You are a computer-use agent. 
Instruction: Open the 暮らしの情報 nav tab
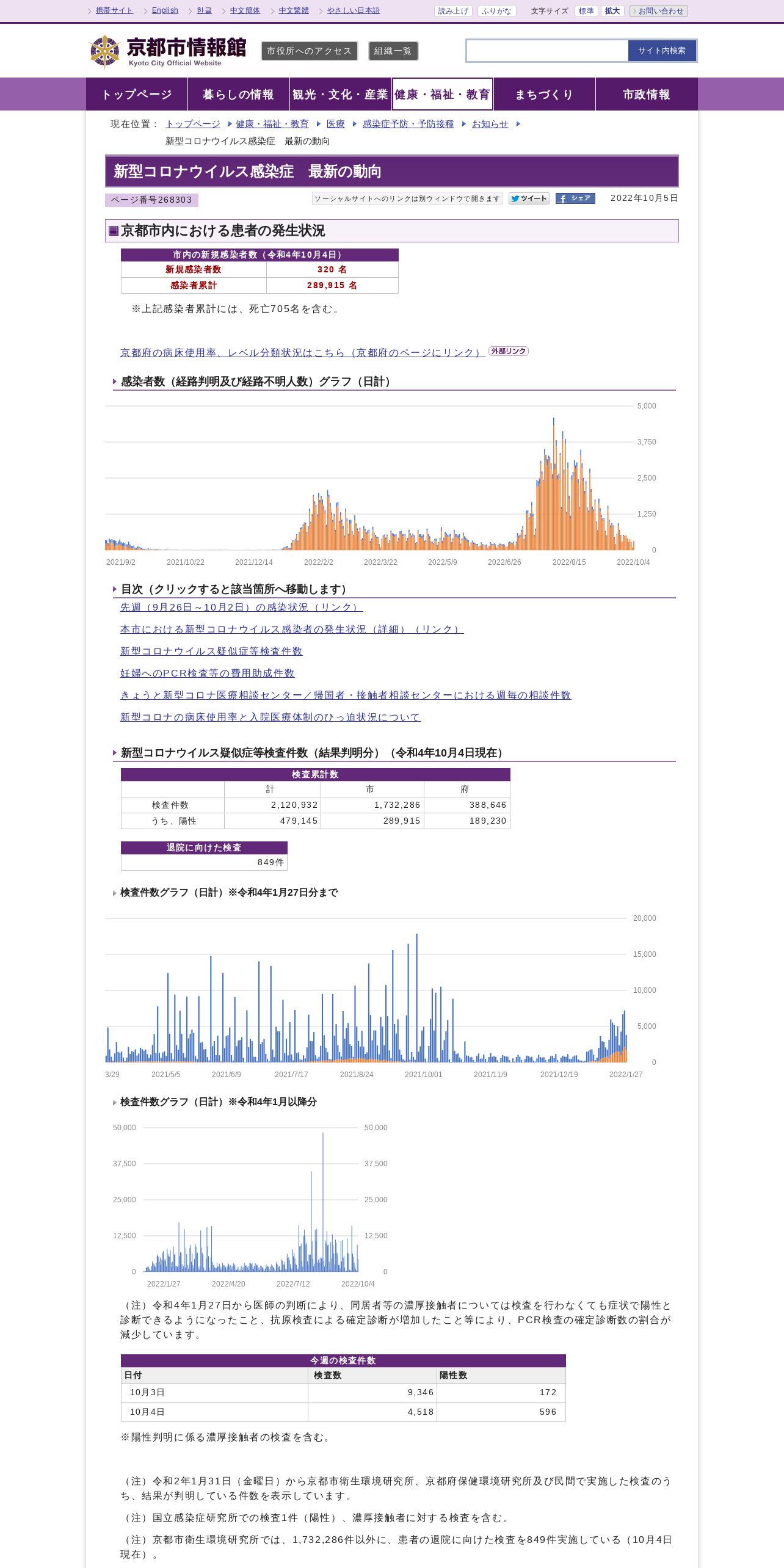tap(239, 94)
